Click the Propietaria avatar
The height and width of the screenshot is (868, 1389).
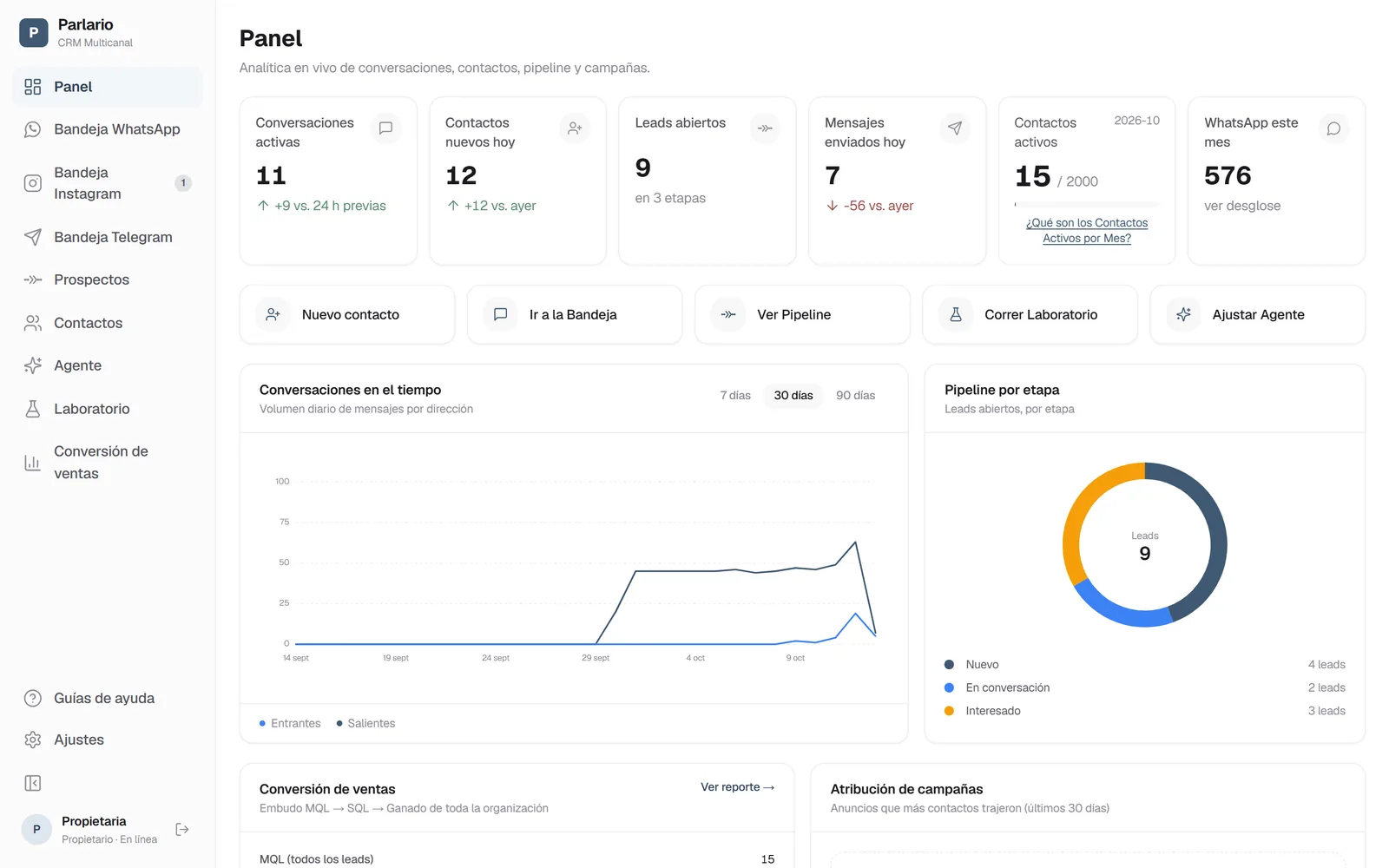pos(36,830)
